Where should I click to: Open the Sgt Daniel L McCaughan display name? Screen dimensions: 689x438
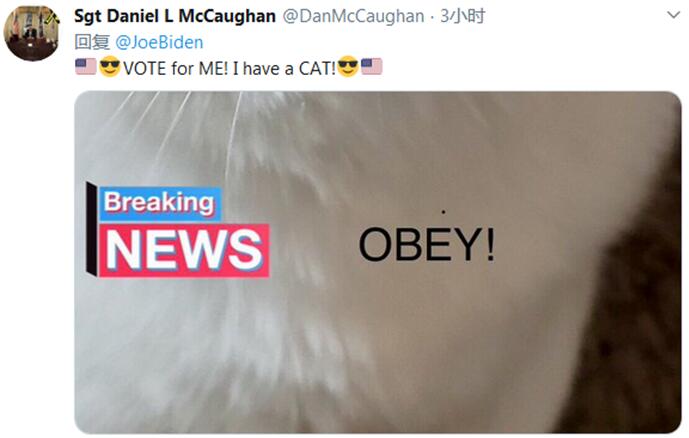click(x=175, y=16)
